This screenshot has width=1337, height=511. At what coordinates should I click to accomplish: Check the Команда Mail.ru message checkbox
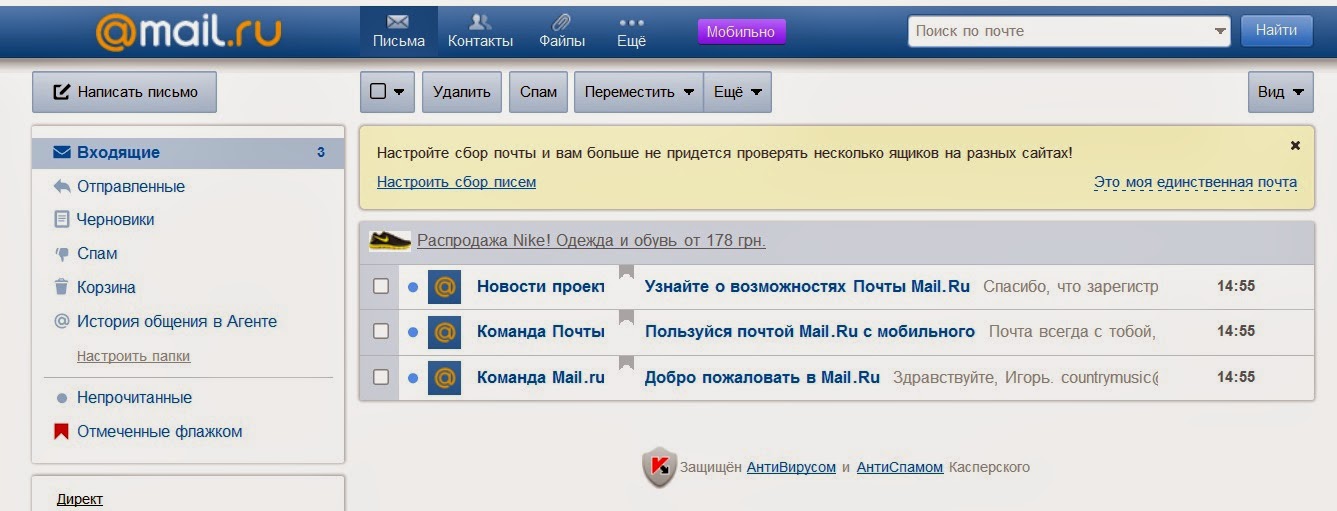tap(380, 378)
